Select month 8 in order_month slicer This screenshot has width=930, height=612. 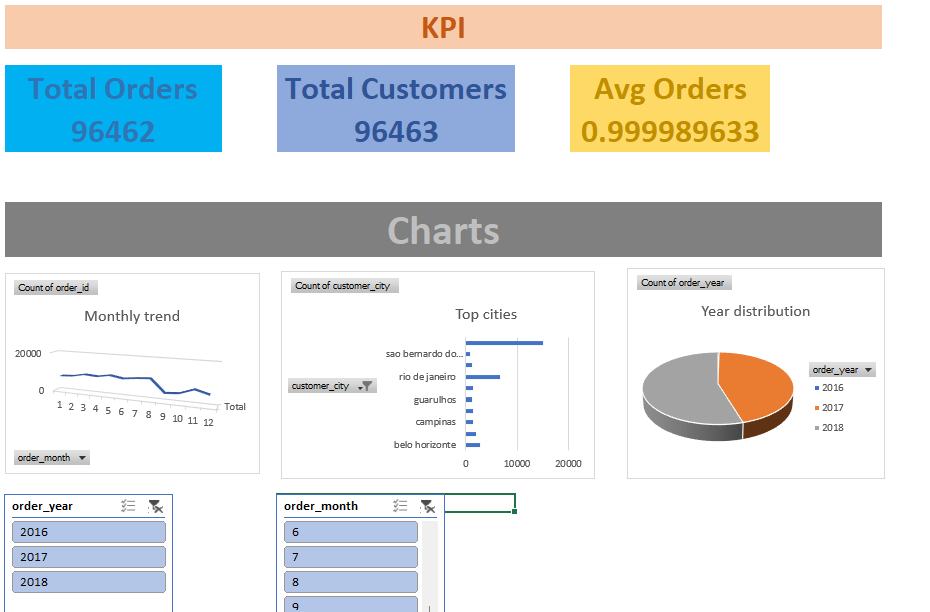click(351, 582)
